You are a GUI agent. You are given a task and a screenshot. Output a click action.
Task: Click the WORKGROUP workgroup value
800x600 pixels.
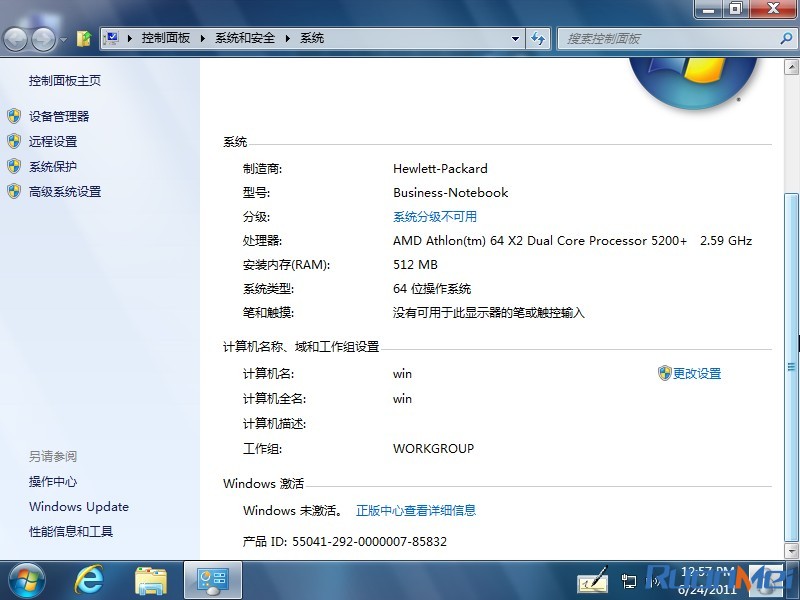(433, 448)
